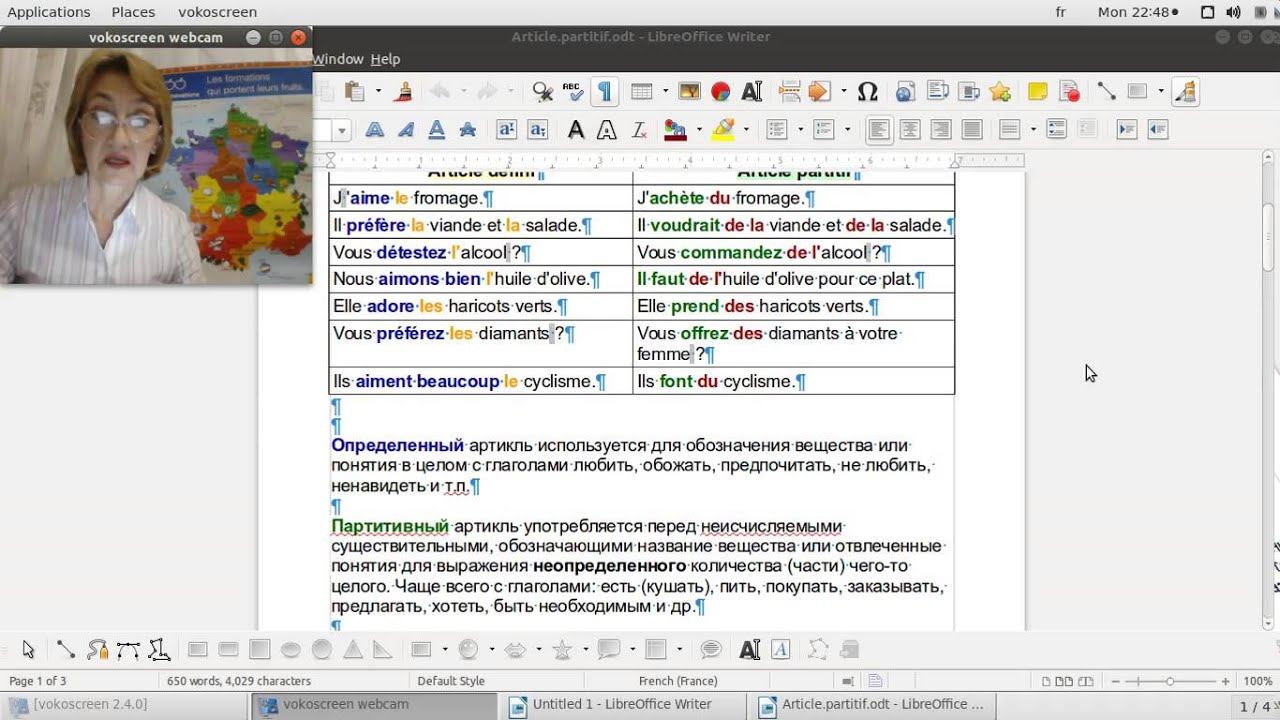Viewport: 1280px width, 720px height.
Task: Click the Paste icon in the toolbar
Action: point(354,92)
